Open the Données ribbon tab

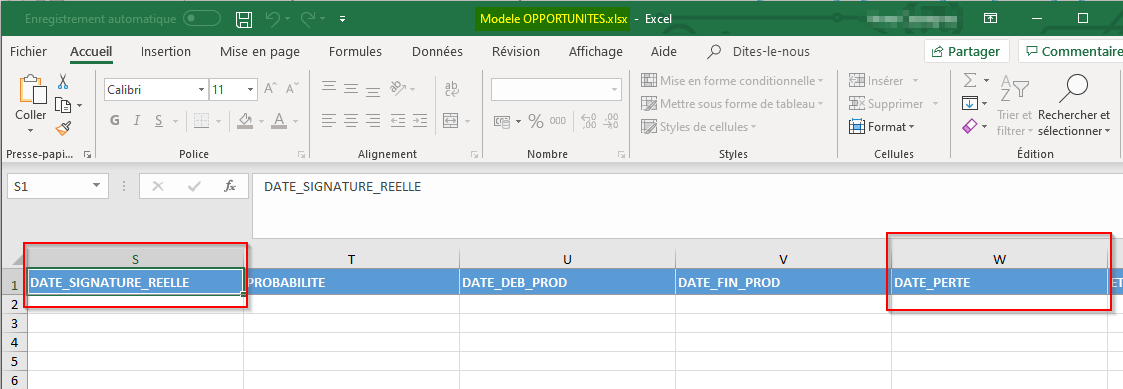(437, 52)
